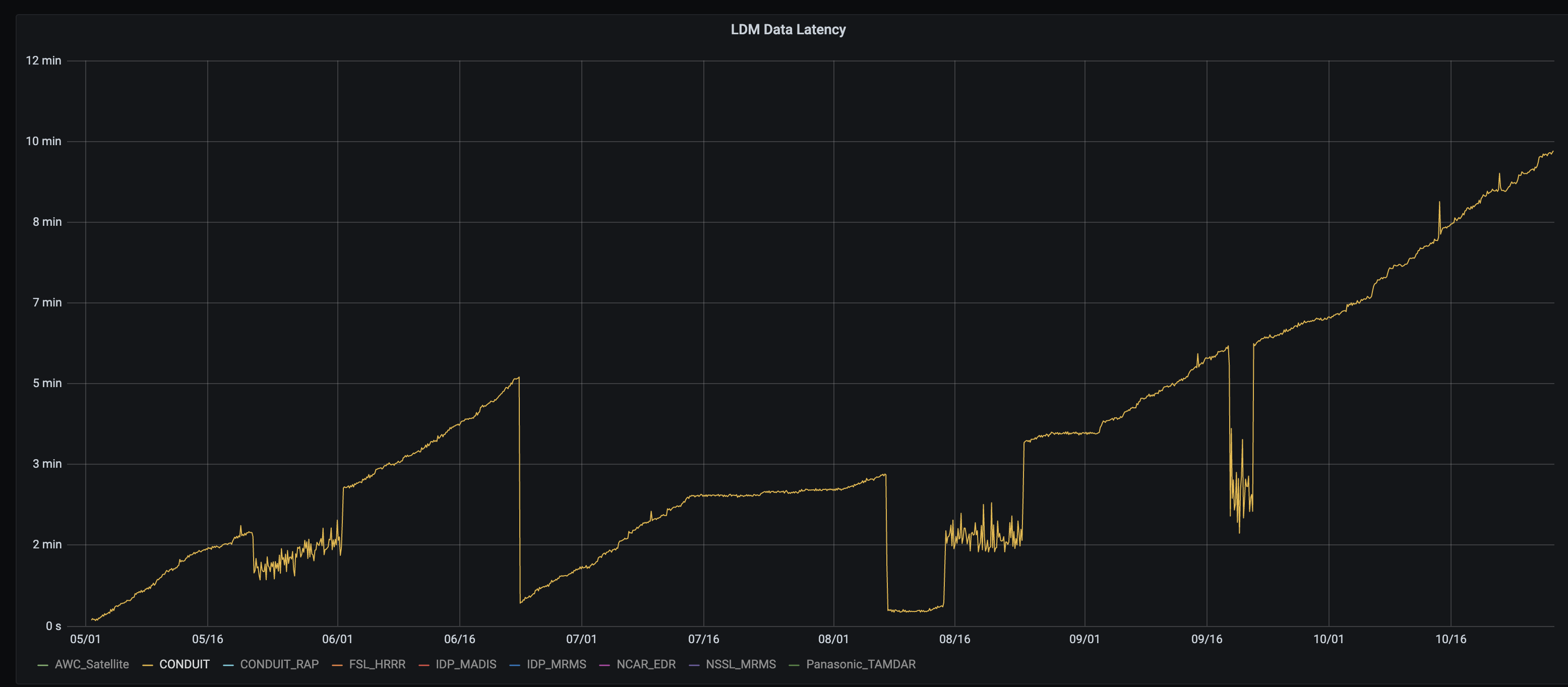Click blue IDP_MRMS color line icon

(514, 665)
